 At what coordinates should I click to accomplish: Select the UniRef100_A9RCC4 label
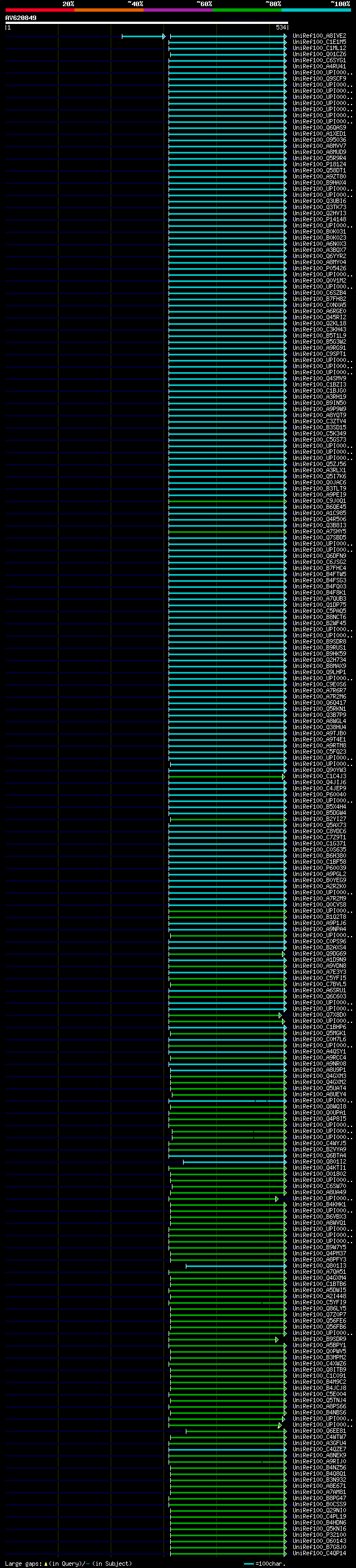(x=319, y=1058)
